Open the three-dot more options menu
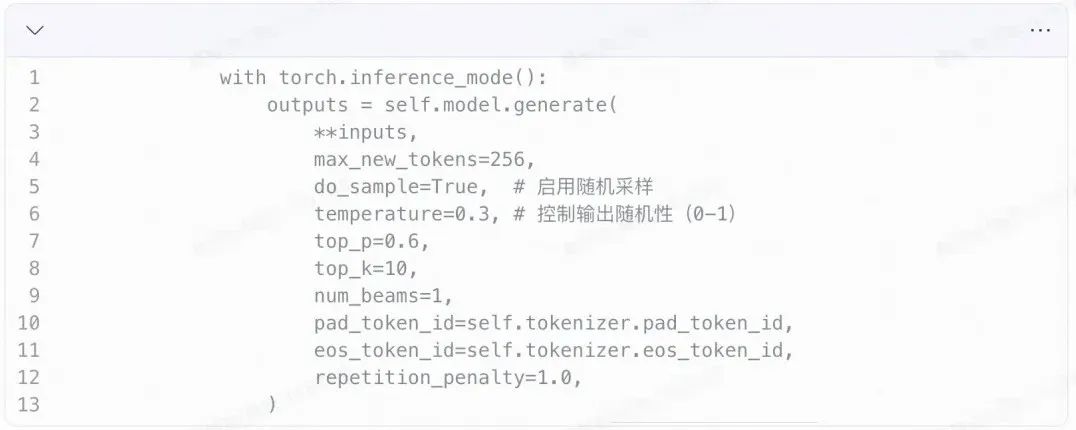 click(x=1040, y=30)
